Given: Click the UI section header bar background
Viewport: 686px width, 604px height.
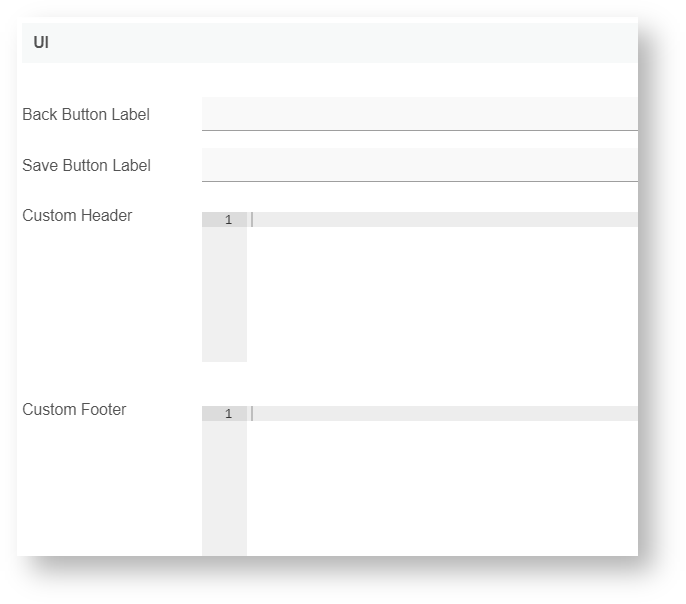Looking at the screenshot, I should click(x=340, y=43).
